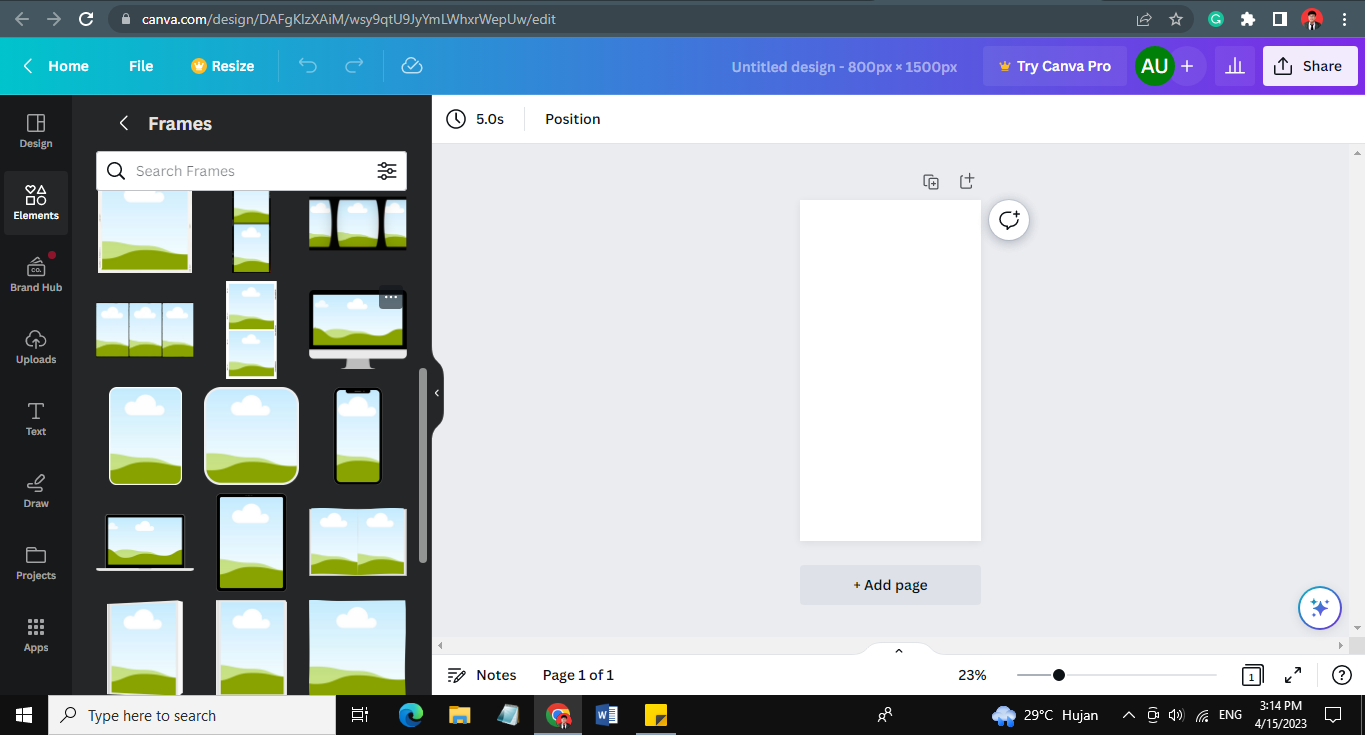This screenshot has width=1365, height=735.
Task: Switch to the Position tab
Action: click(572, 118)
